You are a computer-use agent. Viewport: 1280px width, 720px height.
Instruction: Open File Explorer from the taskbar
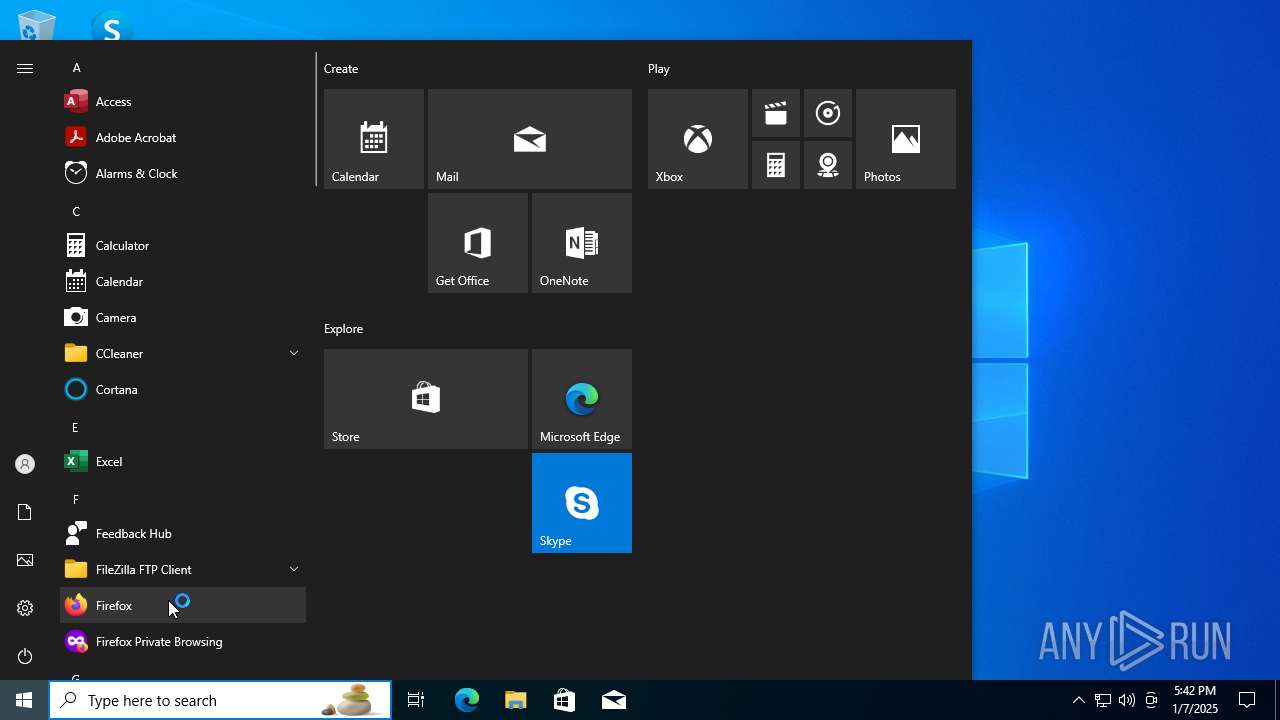tap(516, 700)
